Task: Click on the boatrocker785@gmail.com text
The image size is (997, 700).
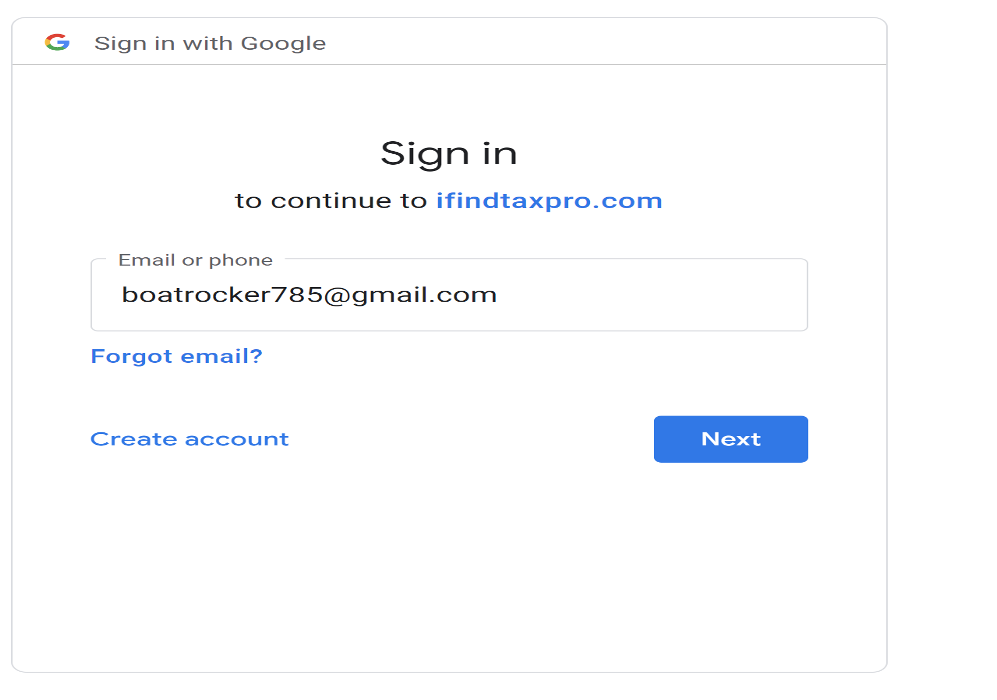Action: click(x=309, y=295)
